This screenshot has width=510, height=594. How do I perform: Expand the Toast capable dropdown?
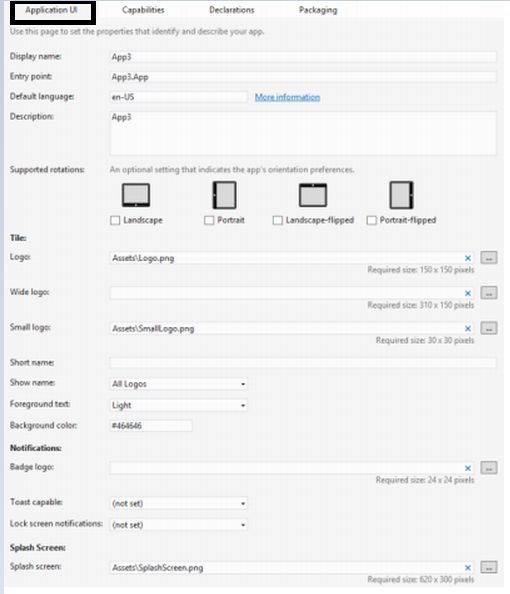178,503
